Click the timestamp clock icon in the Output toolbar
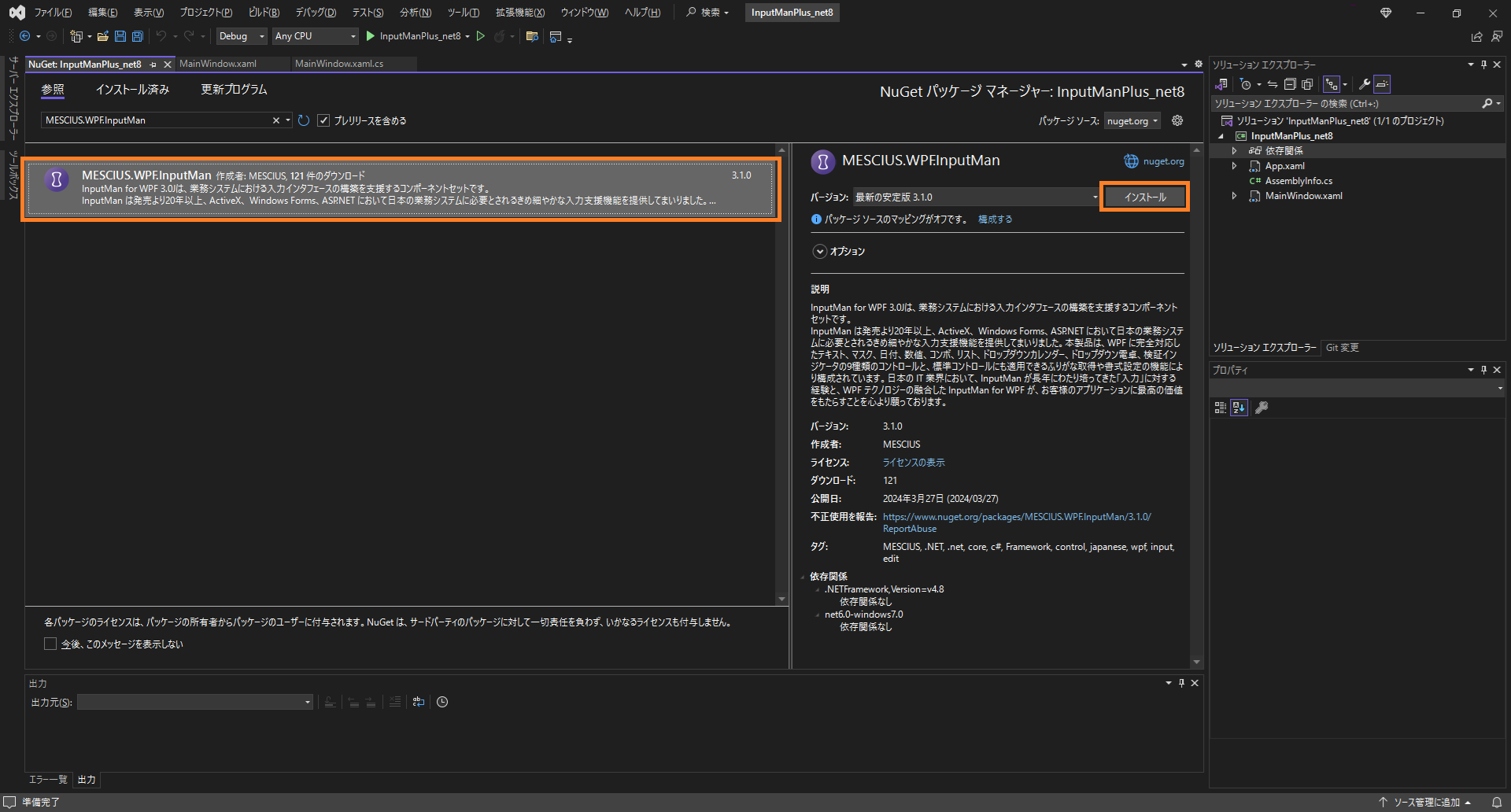 point(442,702)
